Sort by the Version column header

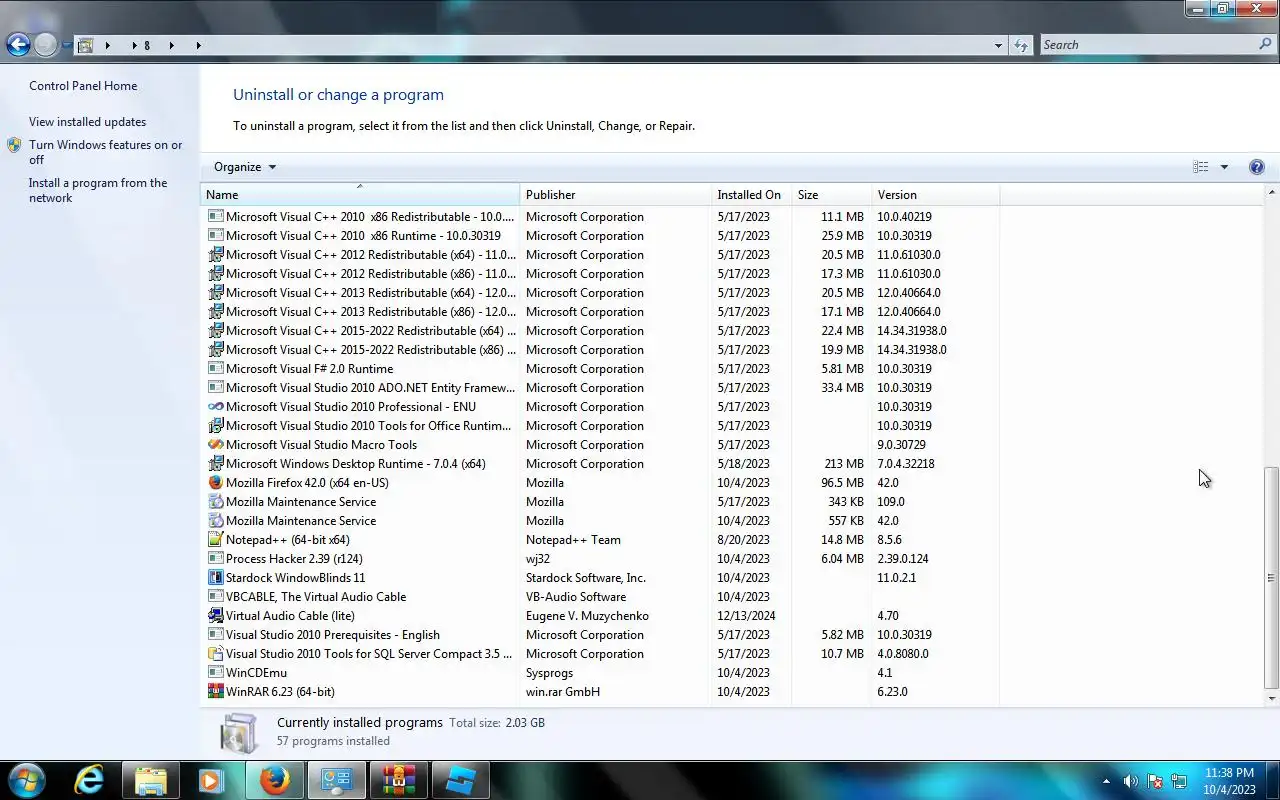(x=935, y=195)
